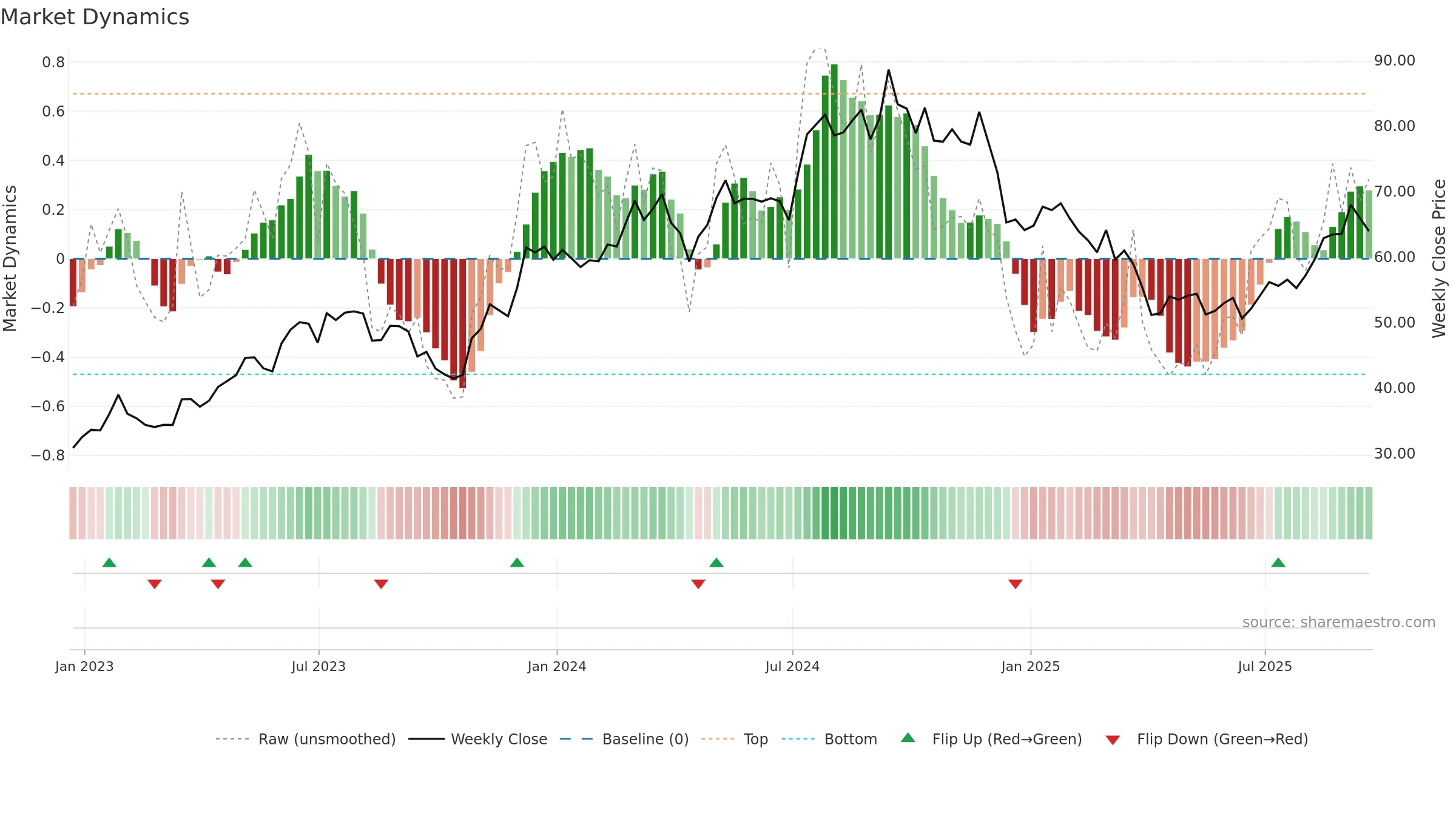Viewport: 1456px width, 819px height.
Task: Click the flip-up marker after Jul 2025
Action: [1278, 562]
